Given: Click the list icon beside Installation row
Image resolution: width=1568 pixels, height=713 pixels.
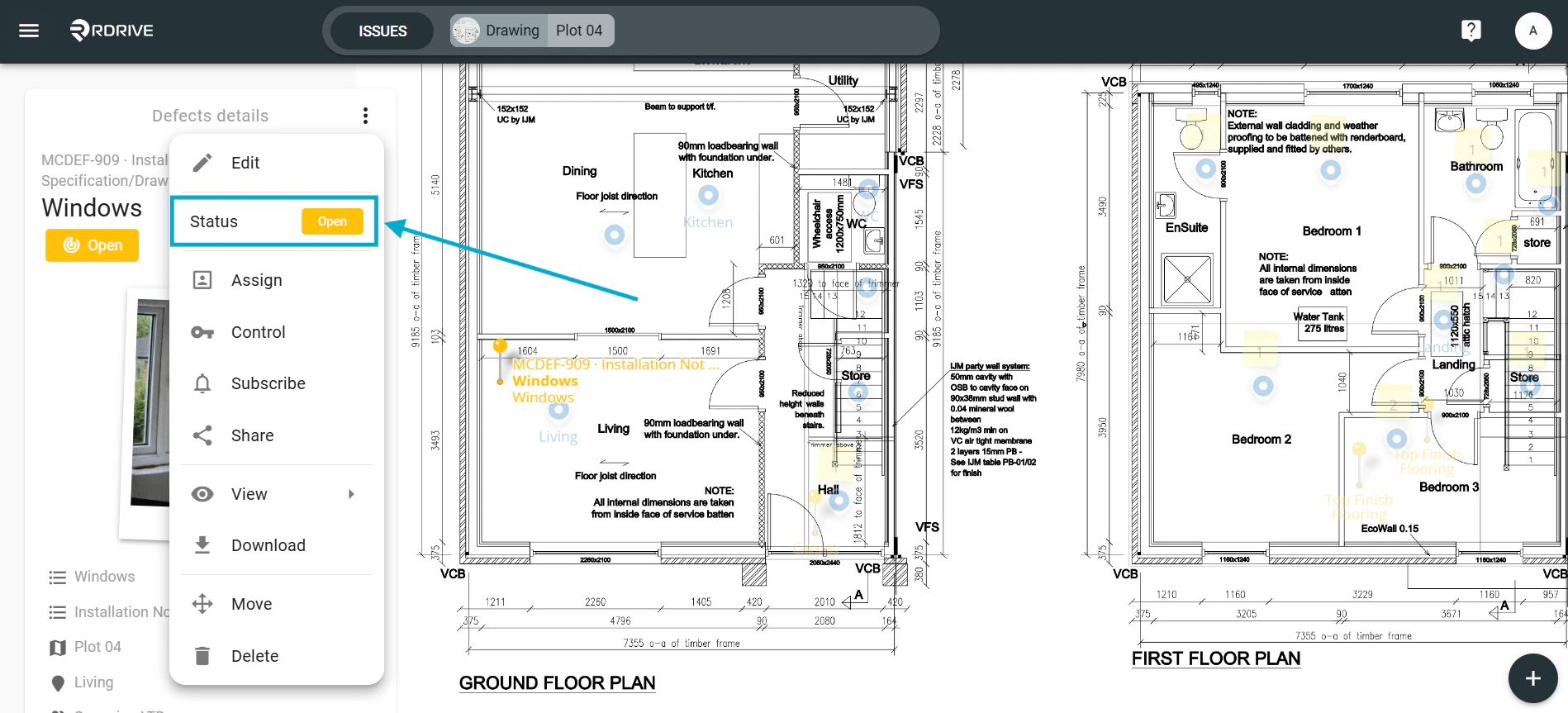Looking at the screenshot, I should click(x=58, y=612).
